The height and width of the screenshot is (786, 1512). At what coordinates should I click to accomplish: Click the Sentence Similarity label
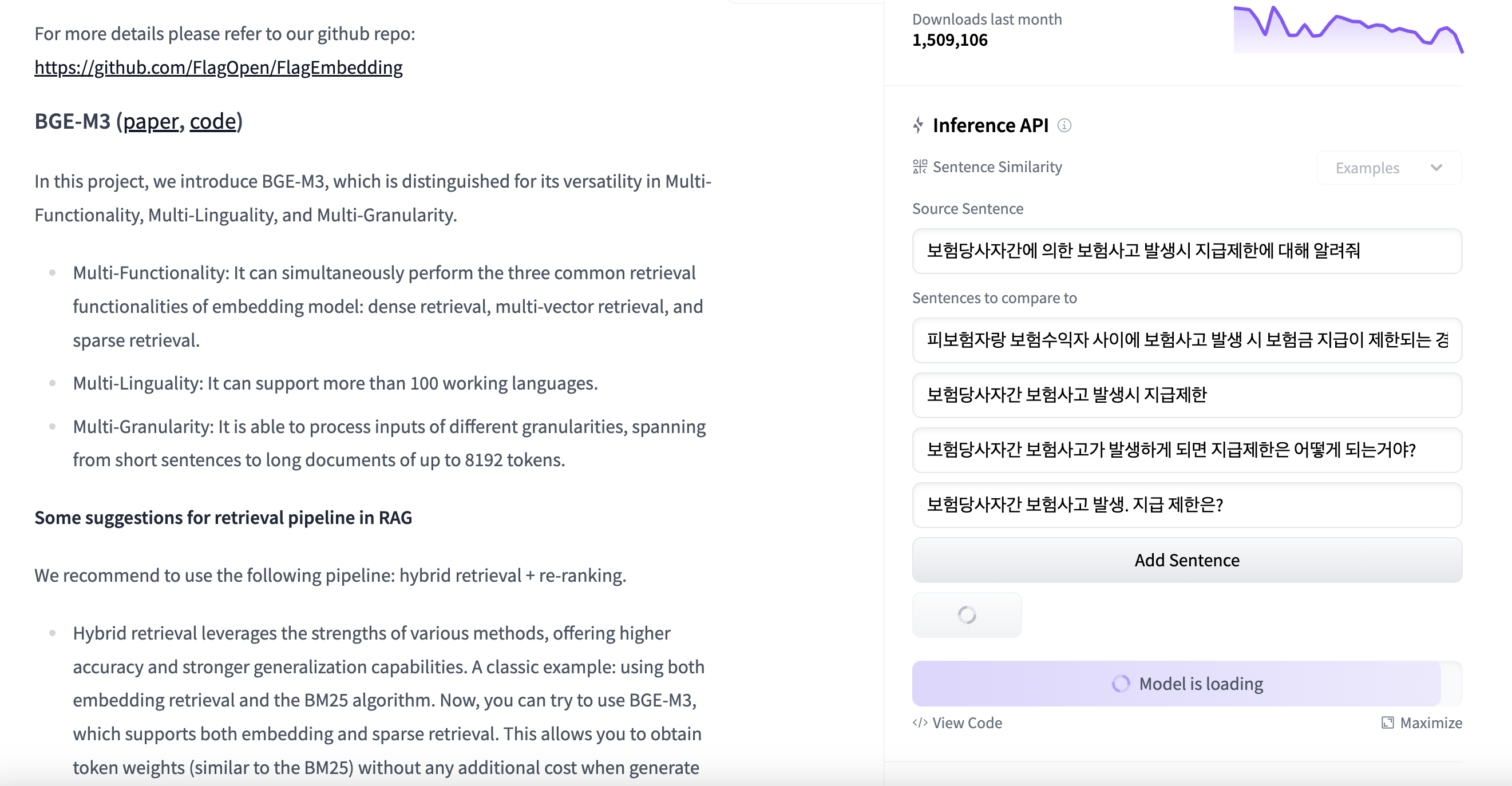tap(998, 167)
